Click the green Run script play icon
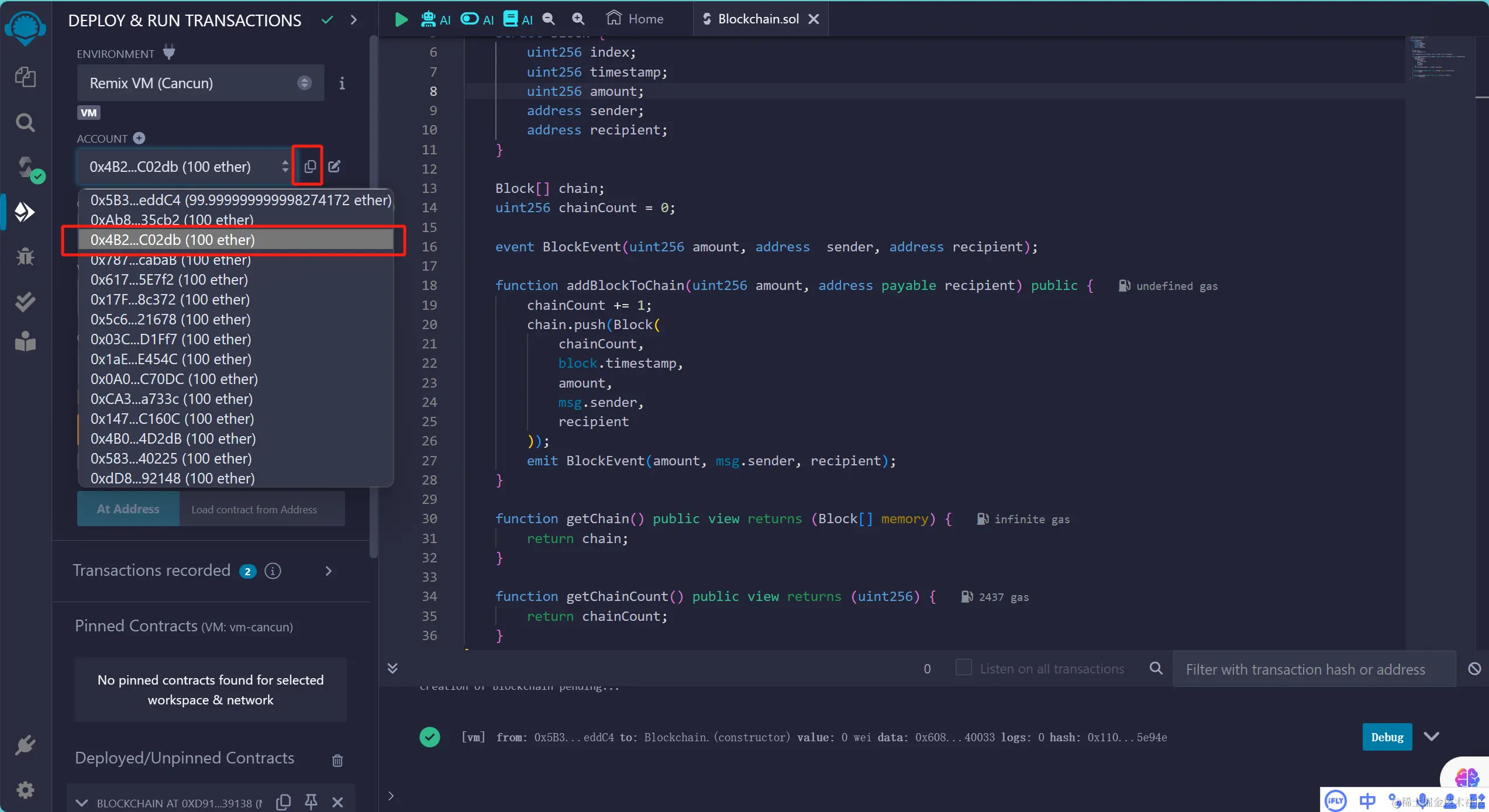Screen dimensions: 1489x812 click(x=401, y=19)
